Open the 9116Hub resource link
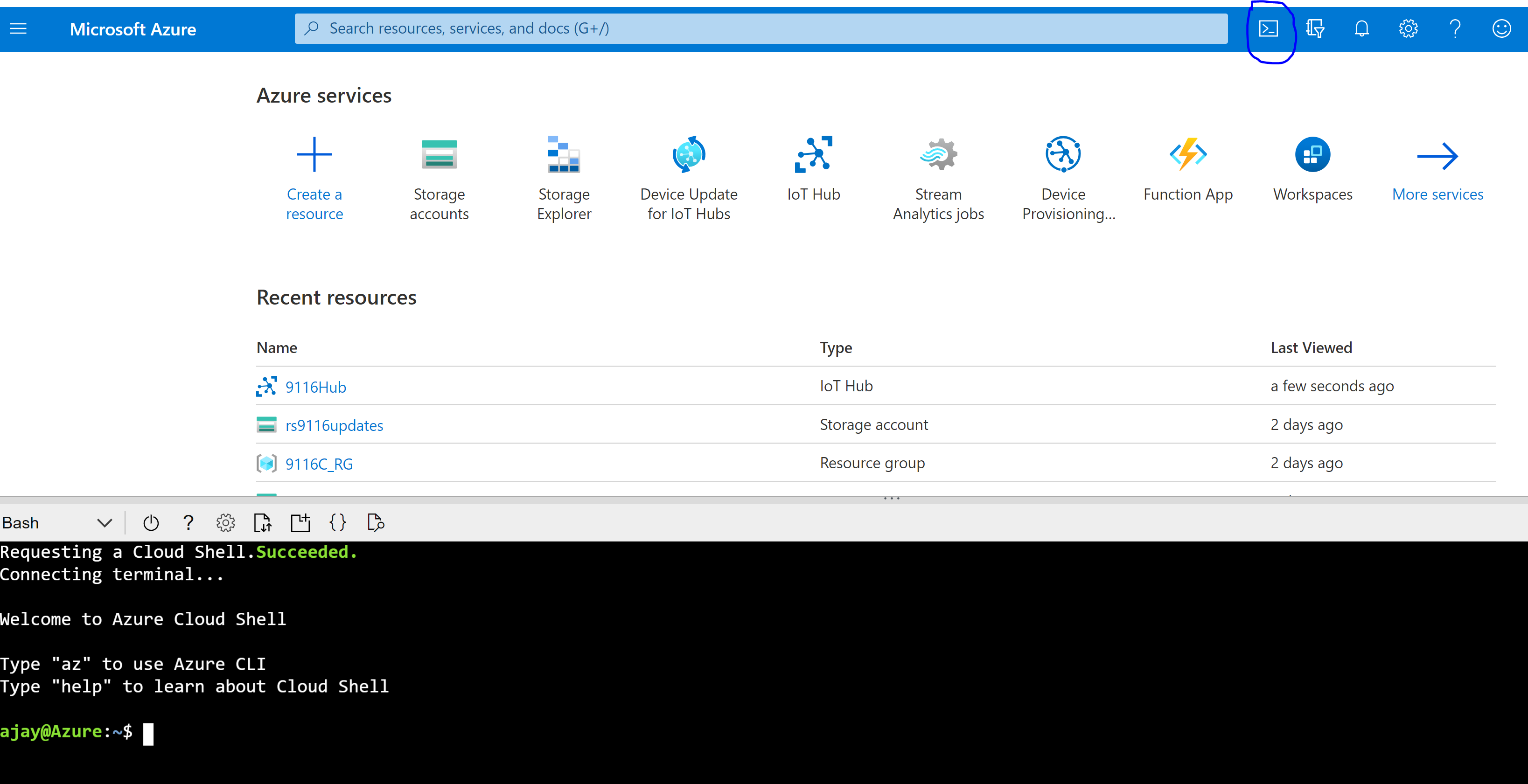The height and width of the screenshot is (784, 1528). tap(315, 387)
